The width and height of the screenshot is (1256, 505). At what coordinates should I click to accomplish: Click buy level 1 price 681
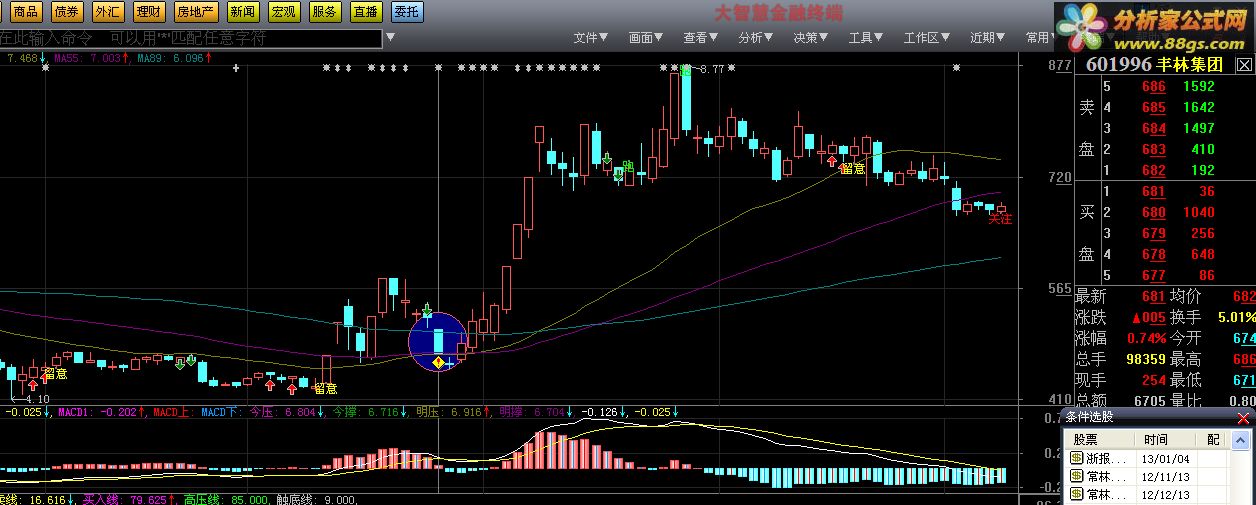click(x=1154, y=191)
